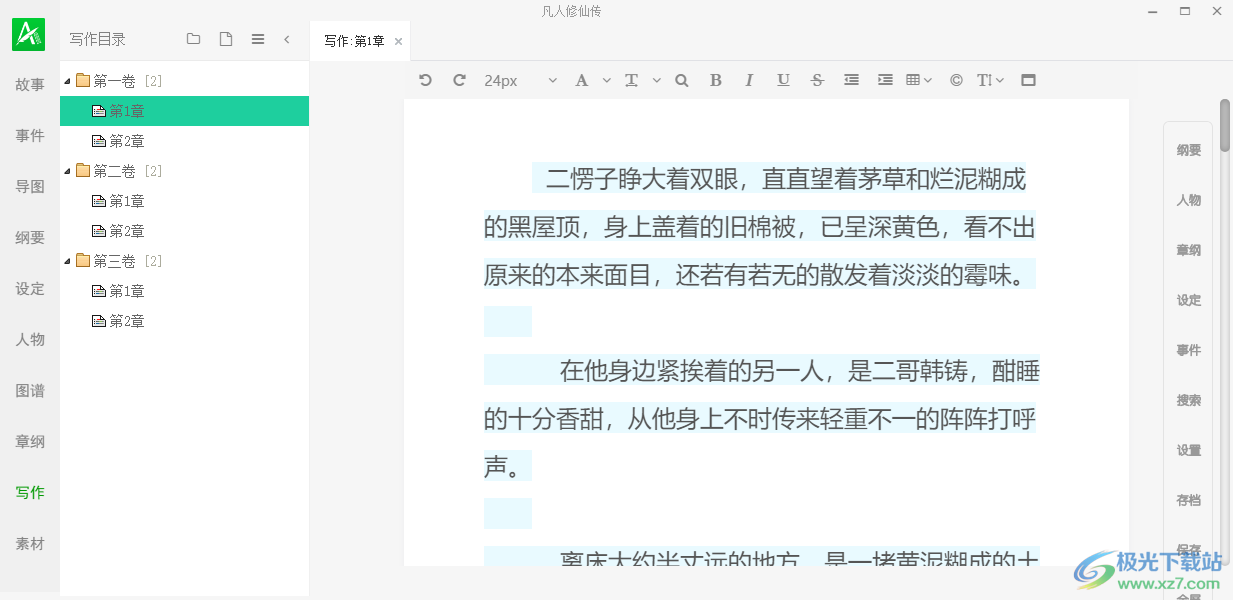Open 第1章 under 第二卷
The height and width of the screenshot is (600, 1233).
point(119,201)
